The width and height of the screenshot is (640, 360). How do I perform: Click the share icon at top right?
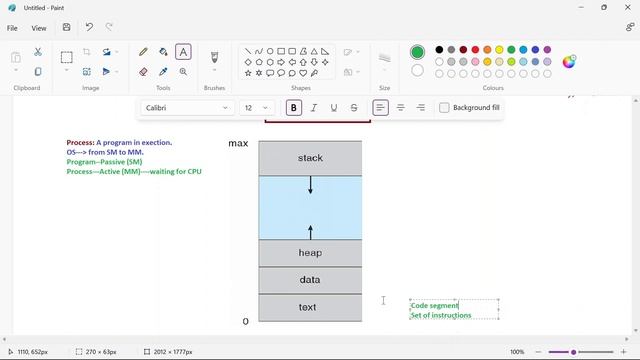(x=630, y=27)
